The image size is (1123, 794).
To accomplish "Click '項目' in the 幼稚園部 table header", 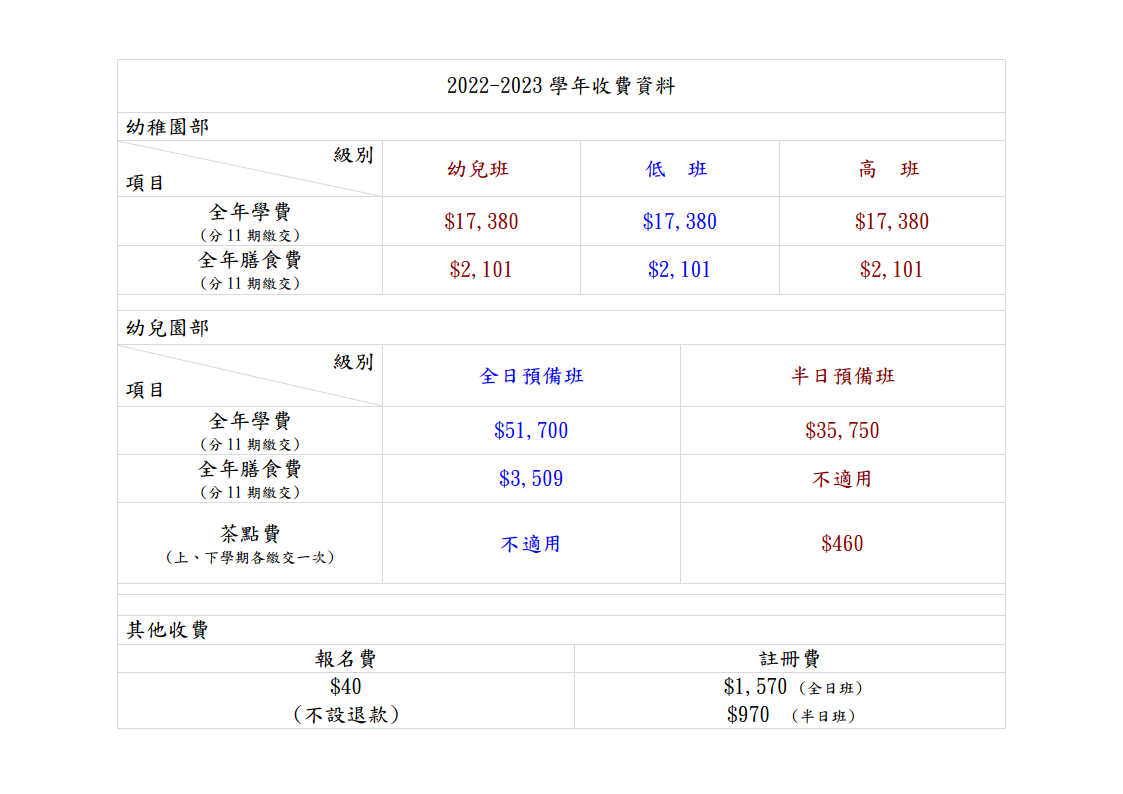I will (145, 183).
